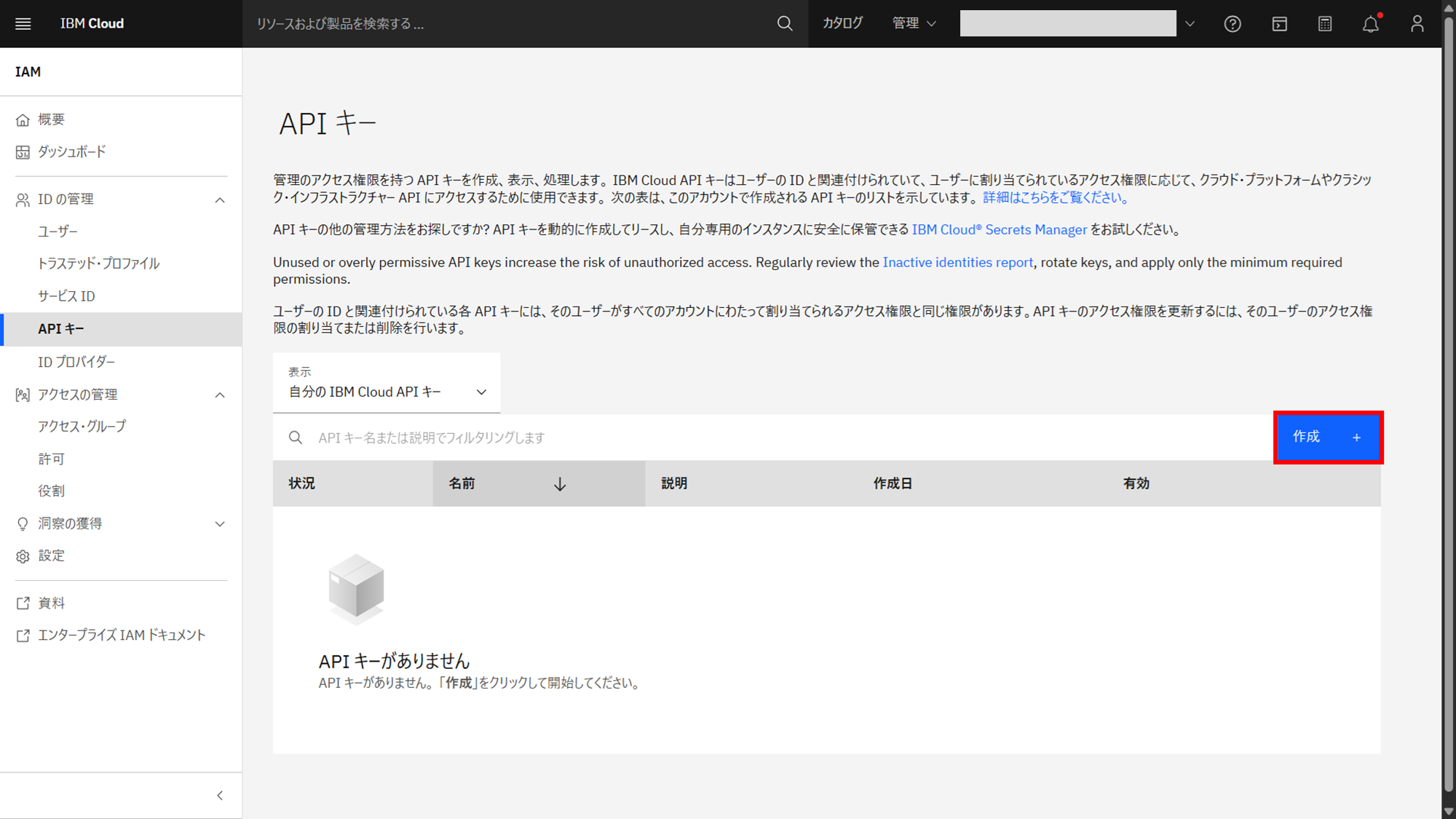Click the search magnifier icon in header

784,24
